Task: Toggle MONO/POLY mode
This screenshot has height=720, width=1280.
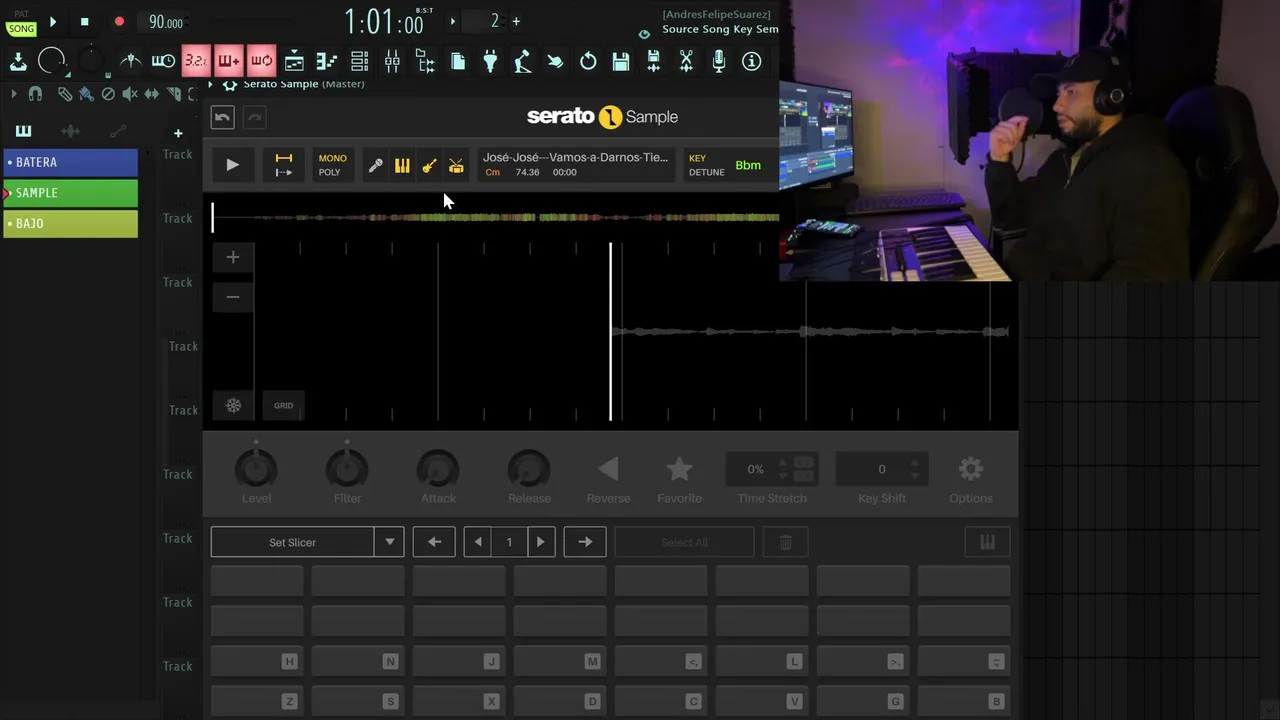Action: coord(332,165)
